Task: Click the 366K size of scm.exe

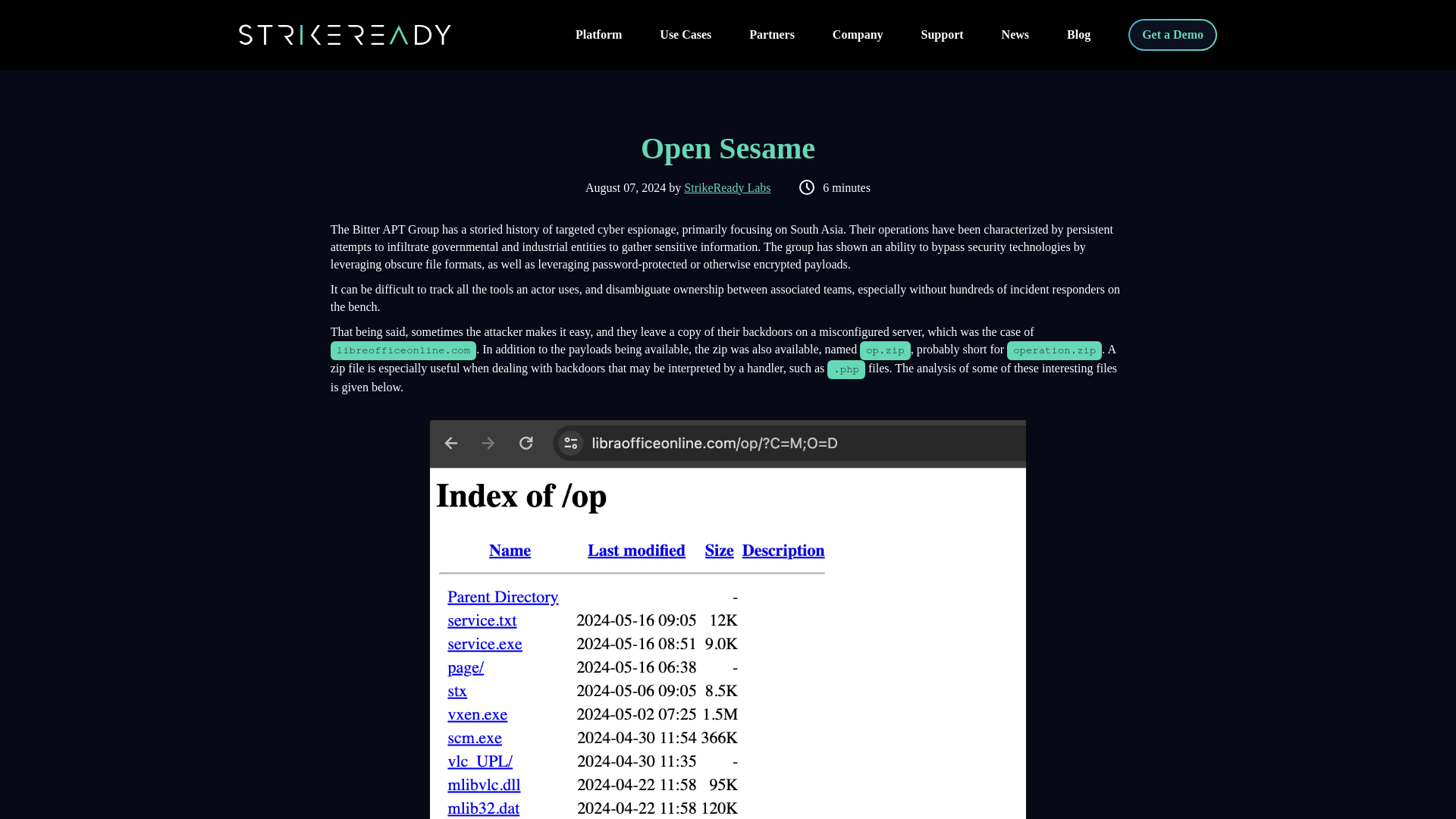Action: pyautogui.click(x=720, y=739)
